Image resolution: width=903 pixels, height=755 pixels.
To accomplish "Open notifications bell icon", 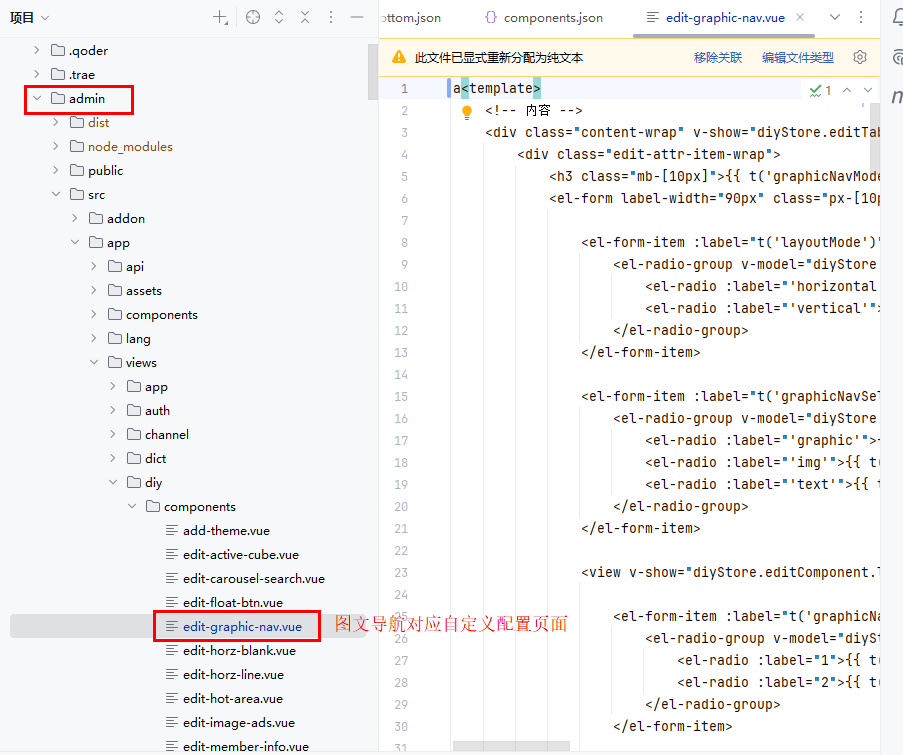I will pyautogui.click(x=897, y=18).
